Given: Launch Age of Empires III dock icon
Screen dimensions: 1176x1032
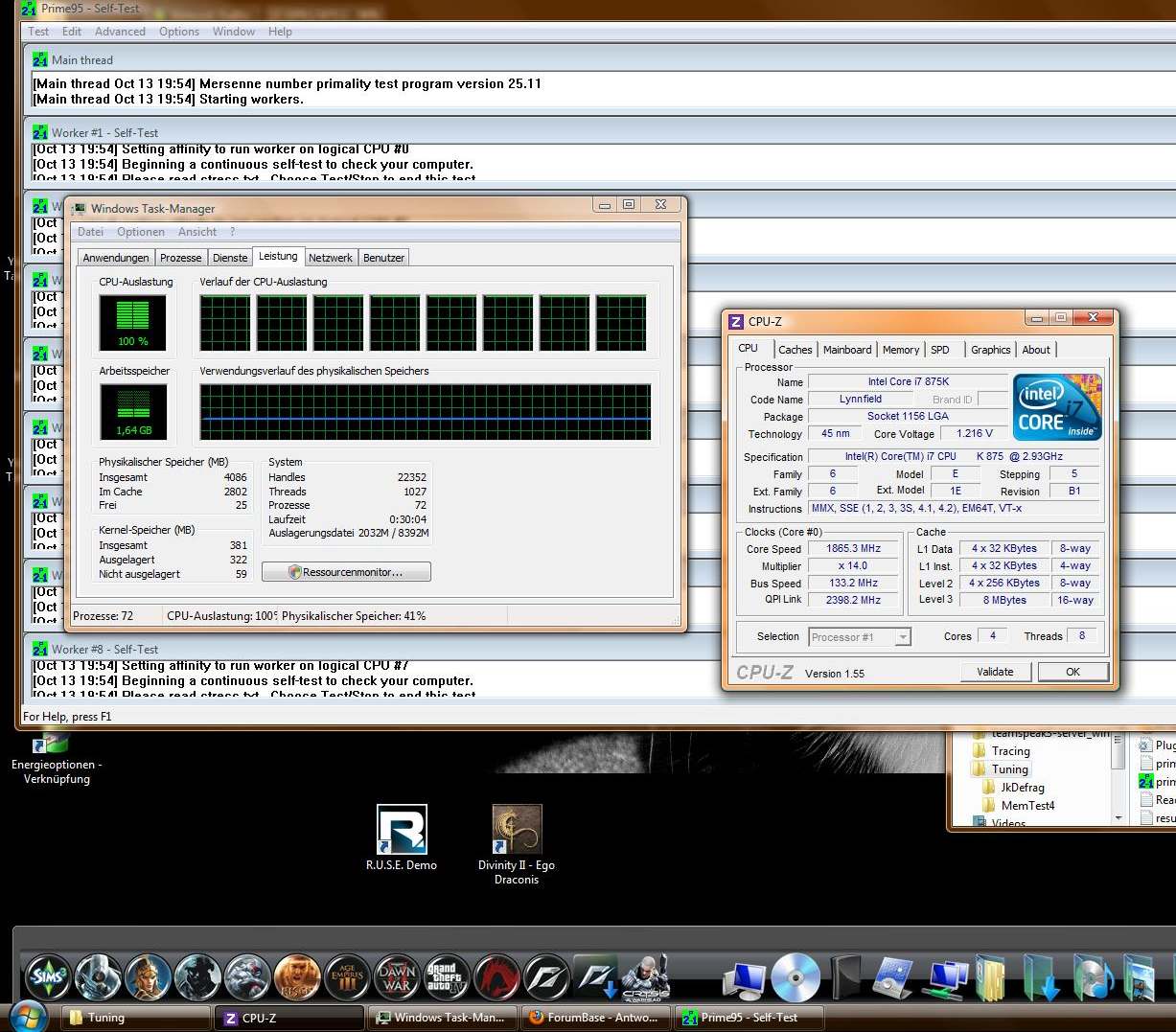Looking at the screenshot, I should coord(347,977).
